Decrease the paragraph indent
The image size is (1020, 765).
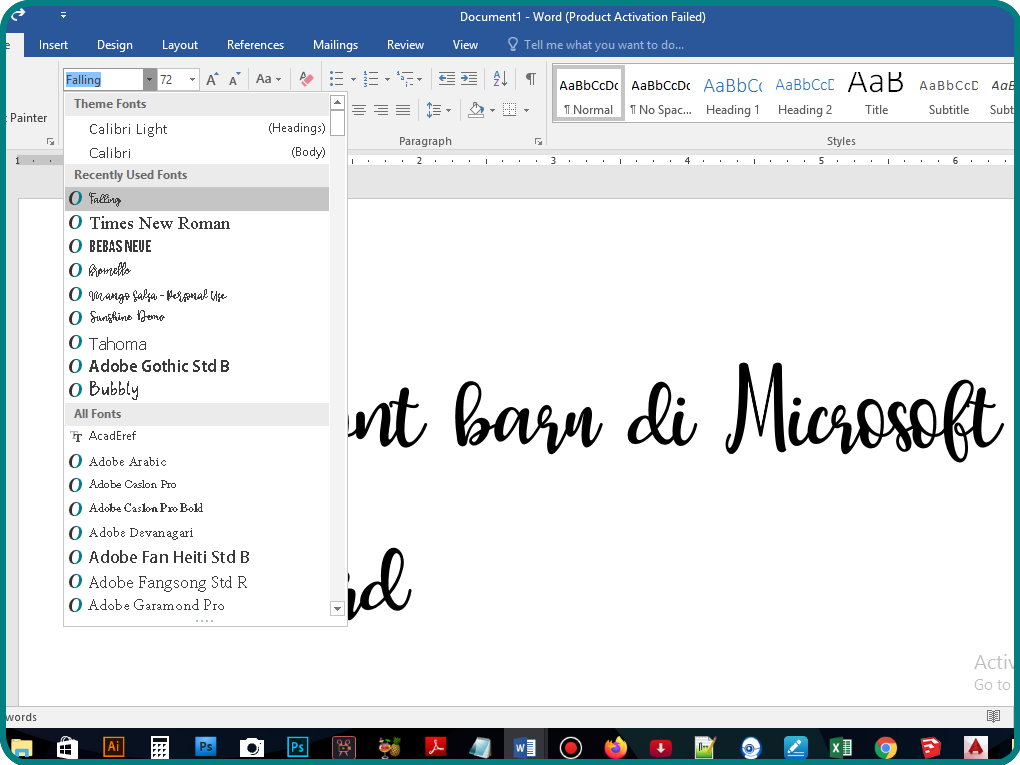click(x=446, y=79)
